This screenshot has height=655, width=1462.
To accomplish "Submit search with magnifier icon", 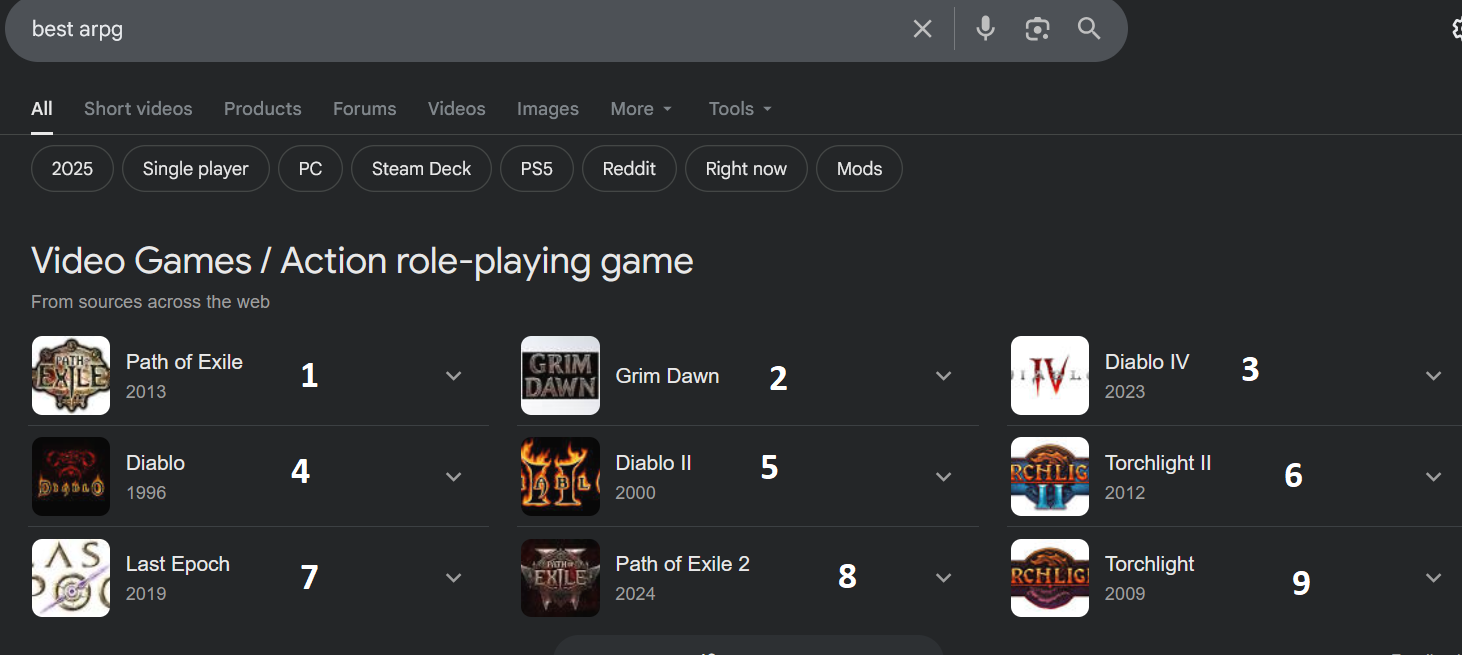I will click(1089, 29).
